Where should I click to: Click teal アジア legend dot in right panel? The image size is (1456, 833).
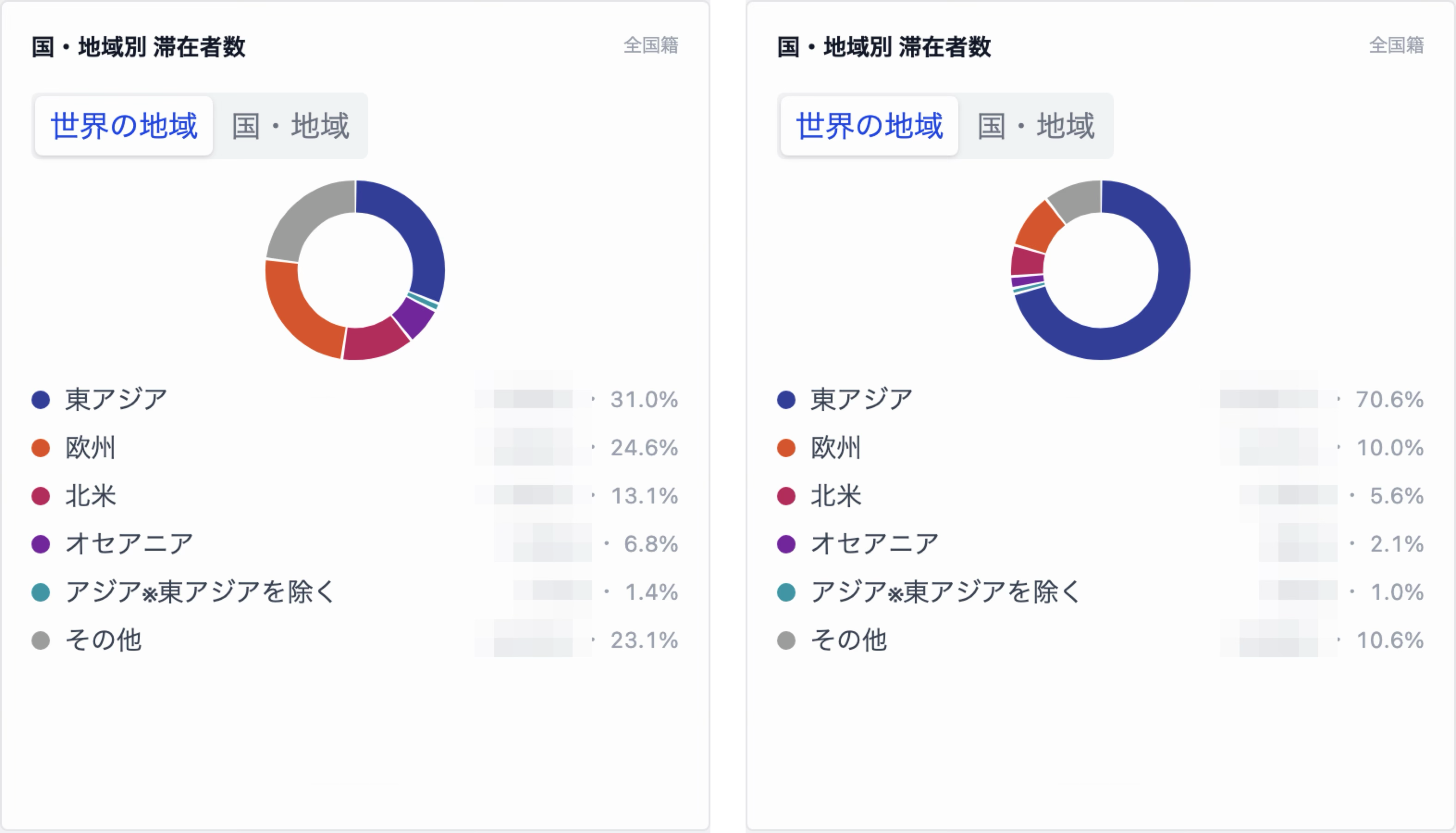pyautogui.click(x=786, y=591)
